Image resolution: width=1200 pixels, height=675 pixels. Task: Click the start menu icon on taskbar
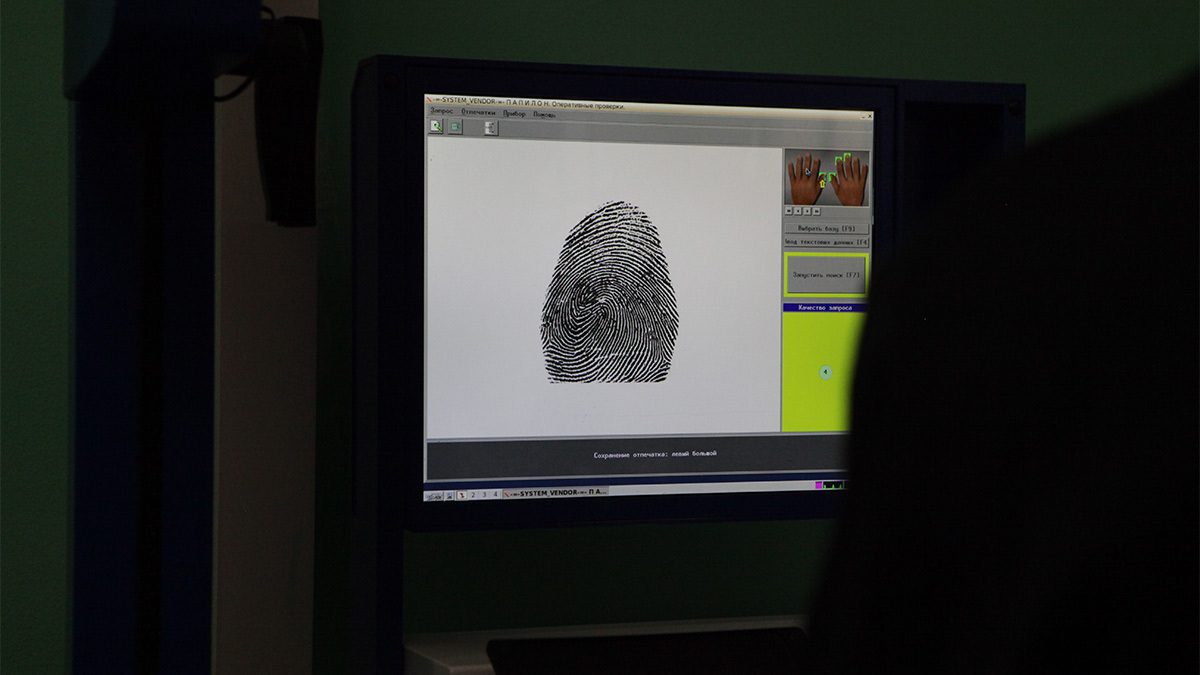pos(431,496)
